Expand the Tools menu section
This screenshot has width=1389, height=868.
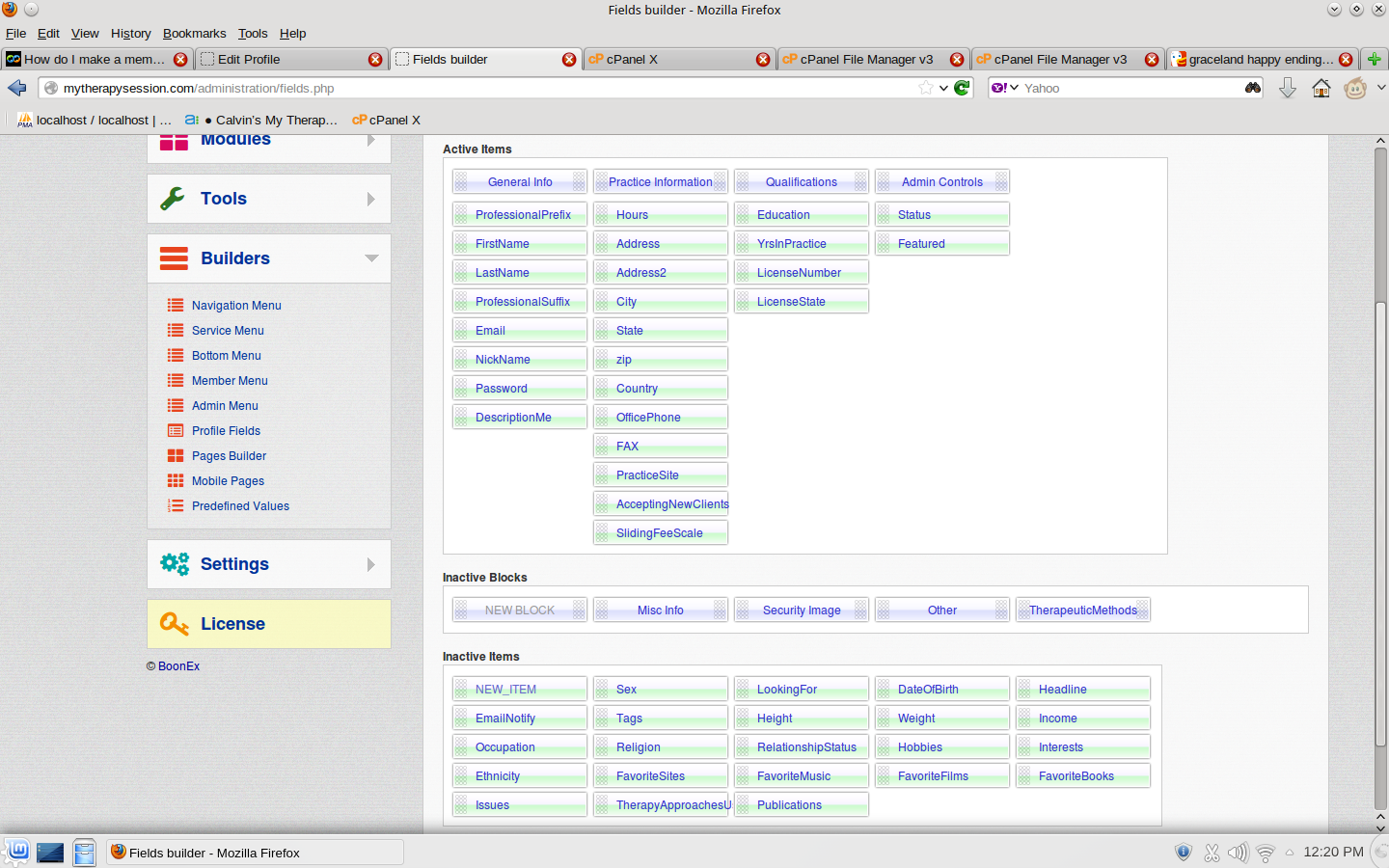[371, 199]
